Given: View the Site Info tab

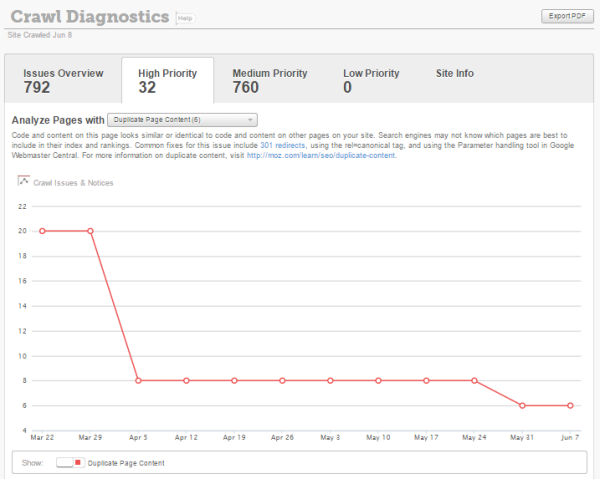Looking at the screenshot, I should (455, 73).
